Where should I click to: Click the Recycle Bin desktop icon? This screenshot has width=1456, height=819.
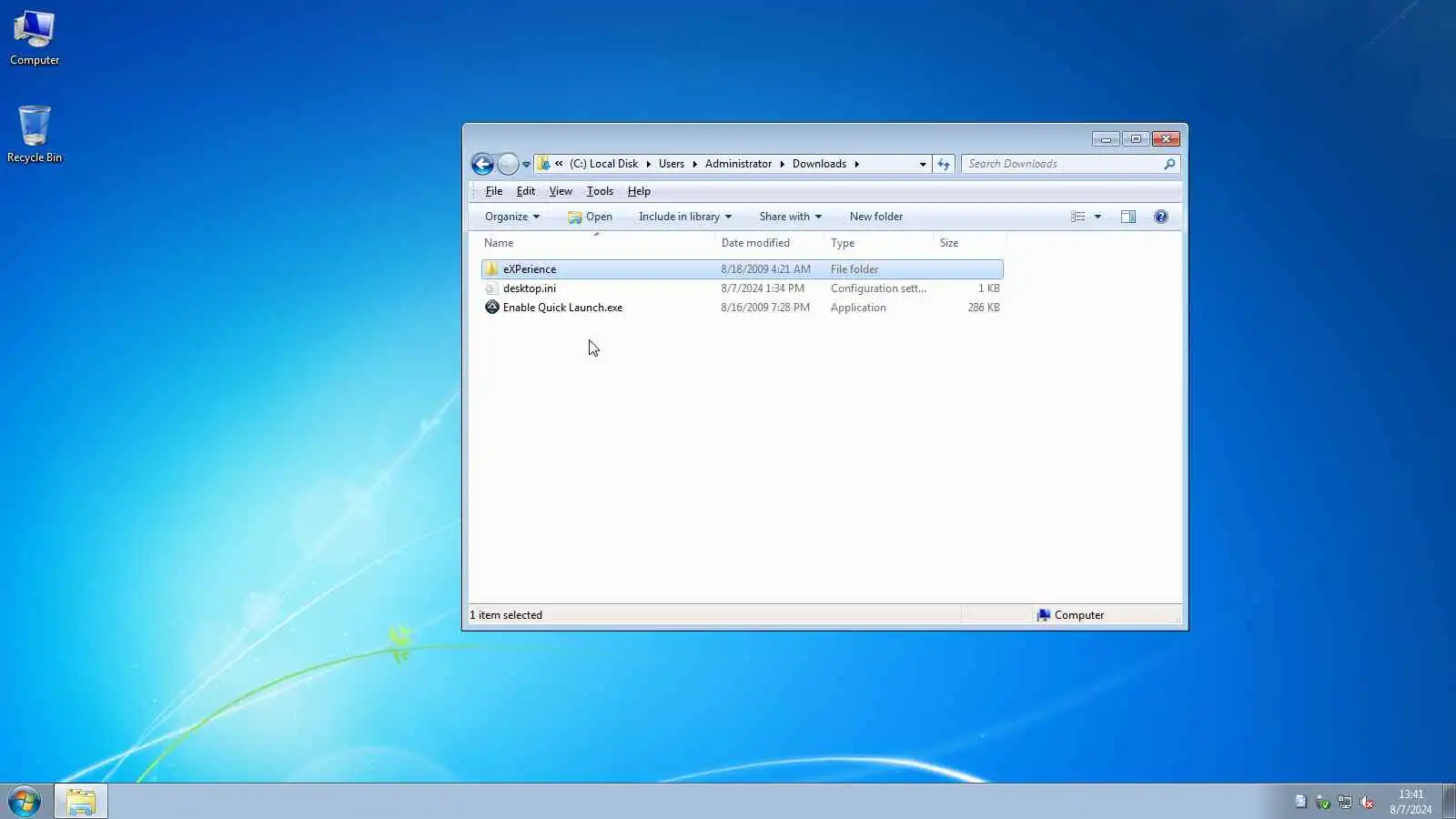point(35,135)
